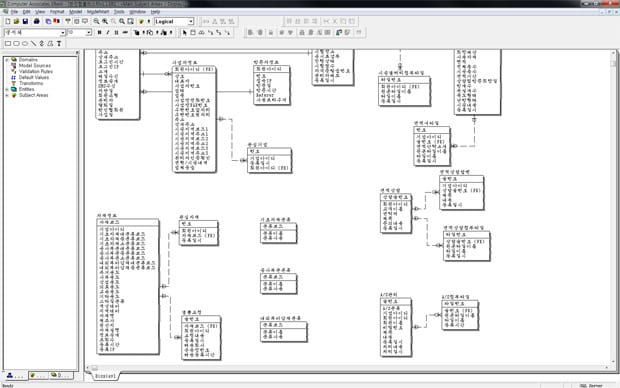Open the Logical model type dropdown
Image resolution: width=620 pixels, height=388 pixels.
coord(191,21)
